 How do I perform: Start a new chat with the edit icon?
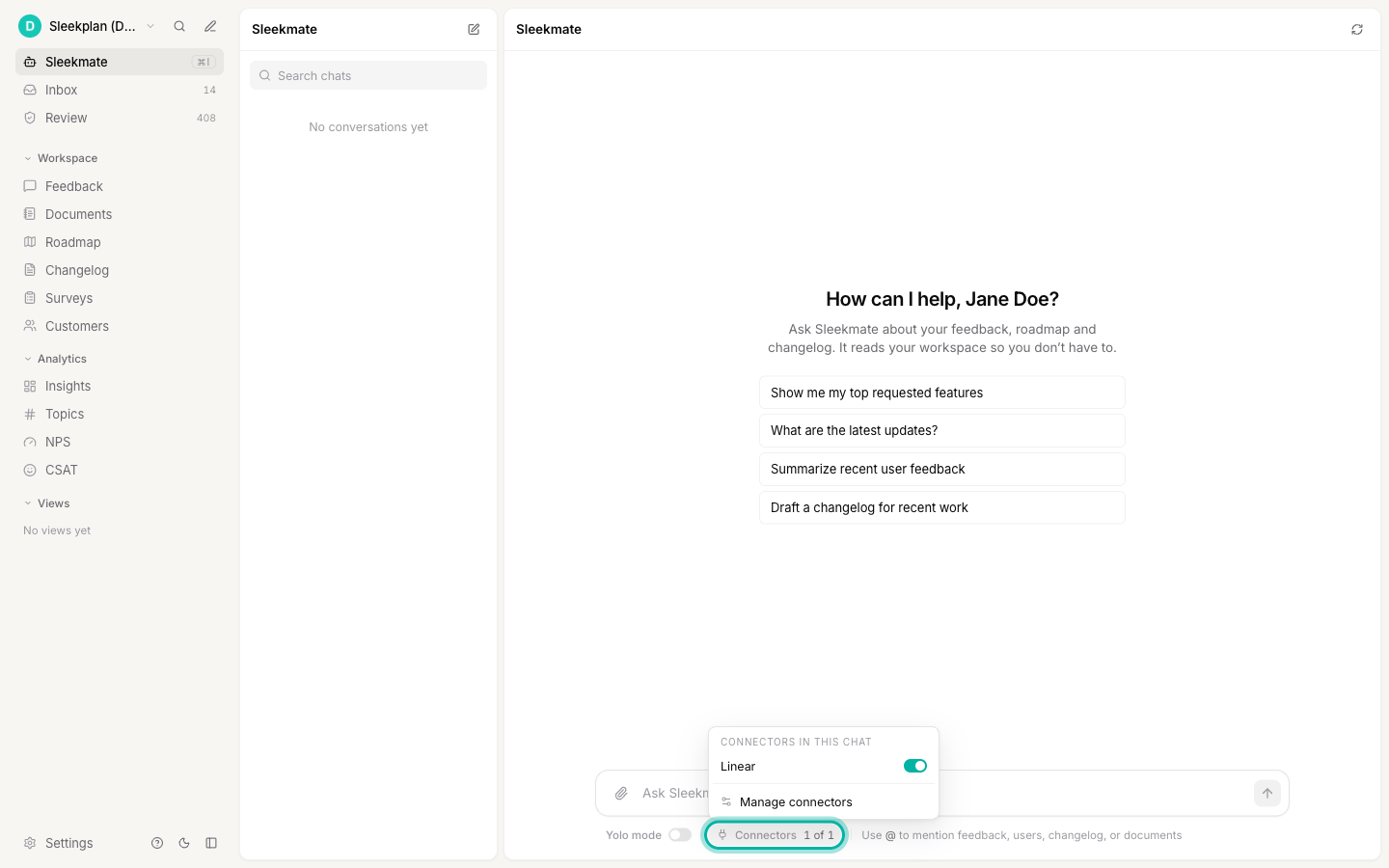click(474, 29)
